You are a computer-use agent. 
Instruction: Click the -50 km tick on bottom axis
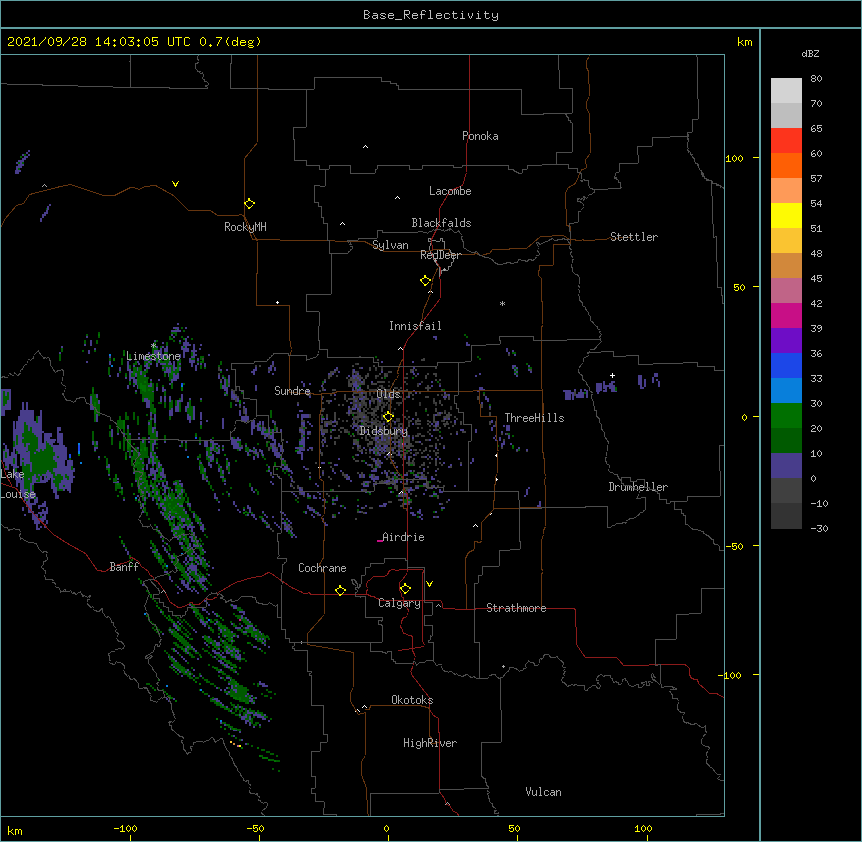pyautogui.click(x=255, y=829)
